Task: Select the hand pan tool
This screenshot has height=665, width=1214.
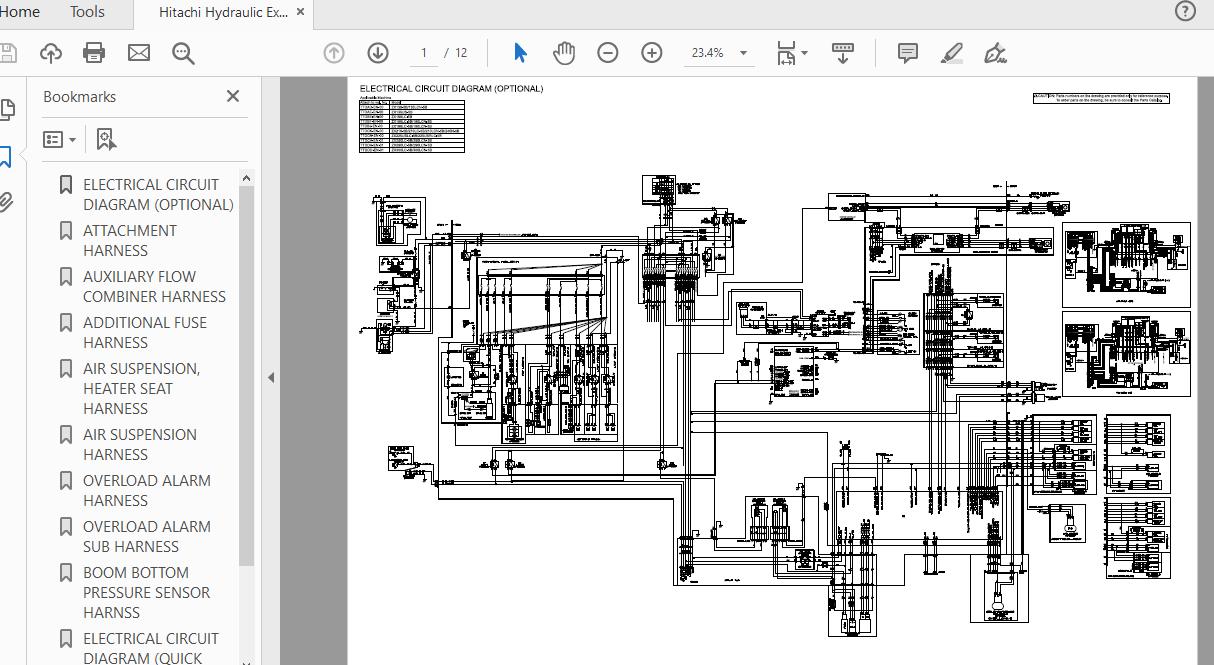Action: point(564,53)
